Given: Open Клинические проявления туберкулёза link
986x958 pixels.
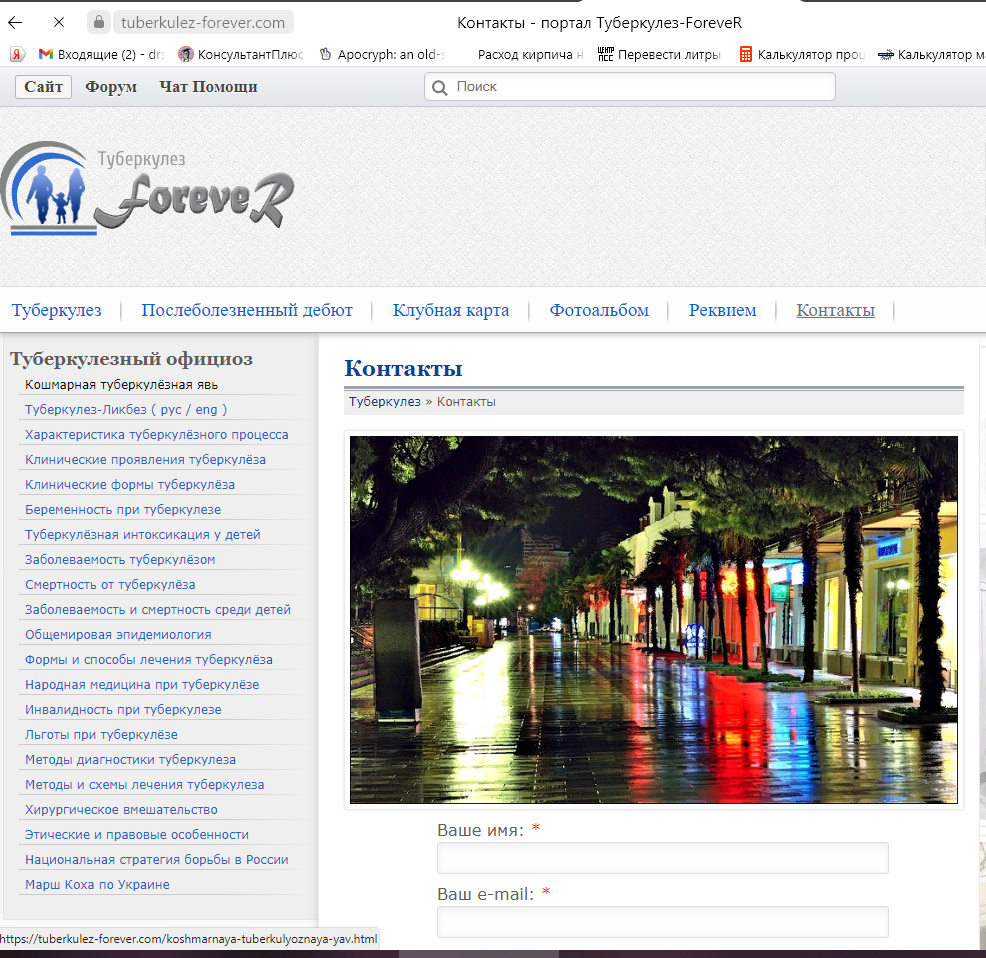Looking at the screenshot, I should click(x=145, y=460).
